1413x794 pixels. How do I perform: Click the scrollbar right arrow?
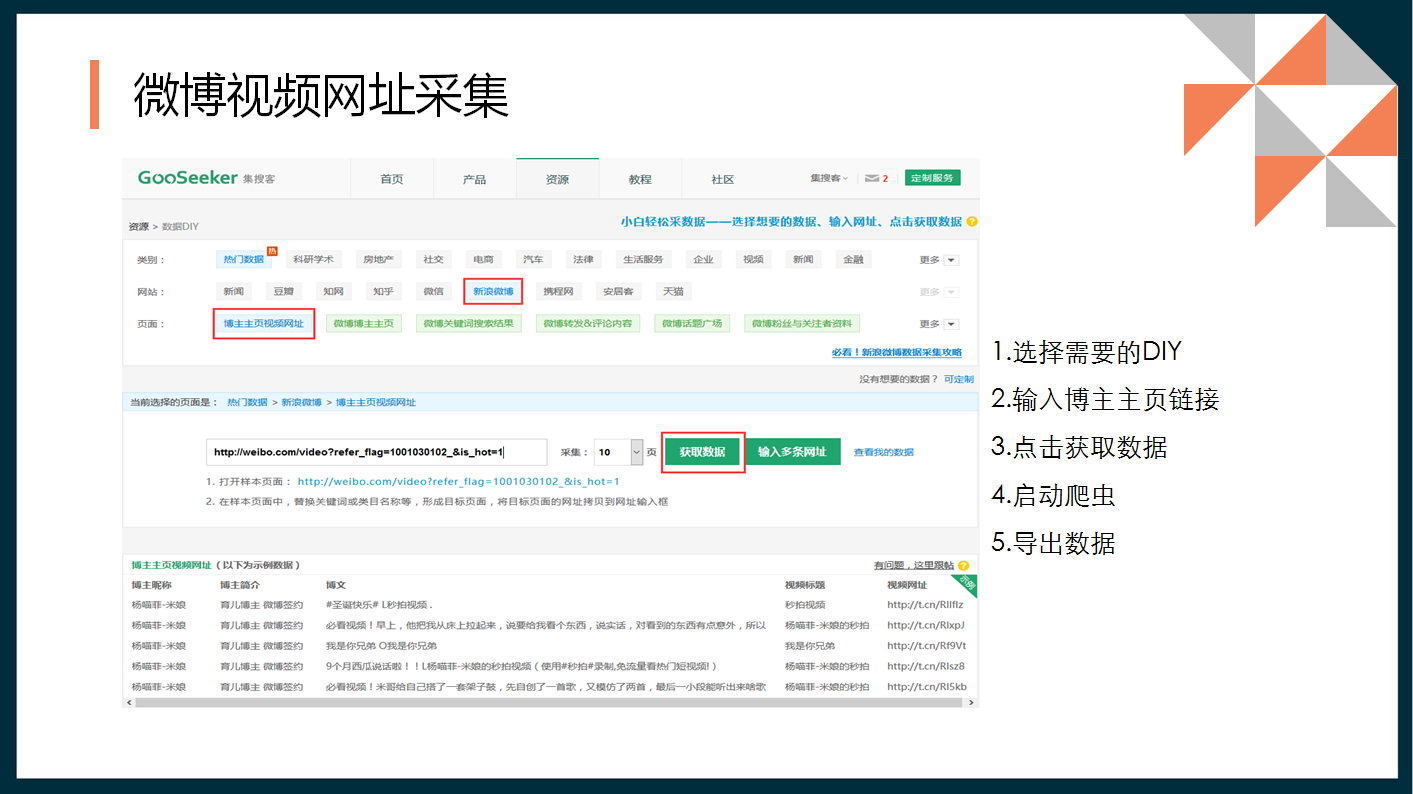tap(971, 703)
